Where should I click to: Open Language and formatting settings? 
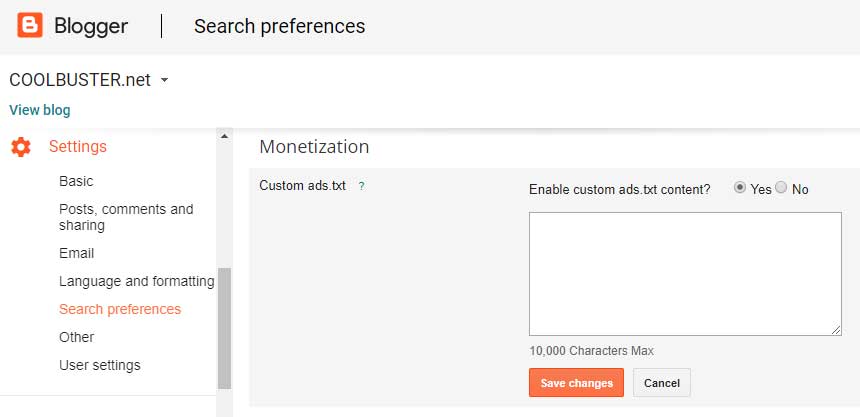tap(136, 281)
